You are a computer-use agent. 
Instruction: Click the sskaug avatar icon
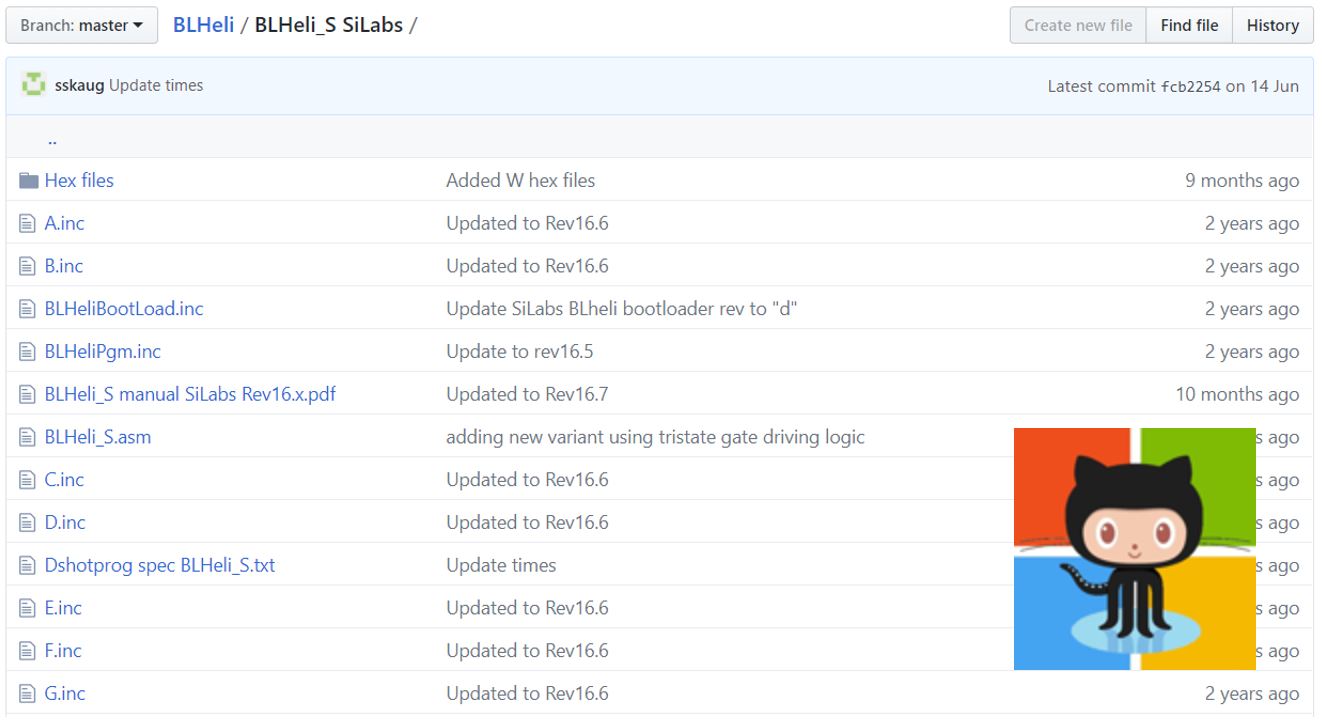click(33, 86)
